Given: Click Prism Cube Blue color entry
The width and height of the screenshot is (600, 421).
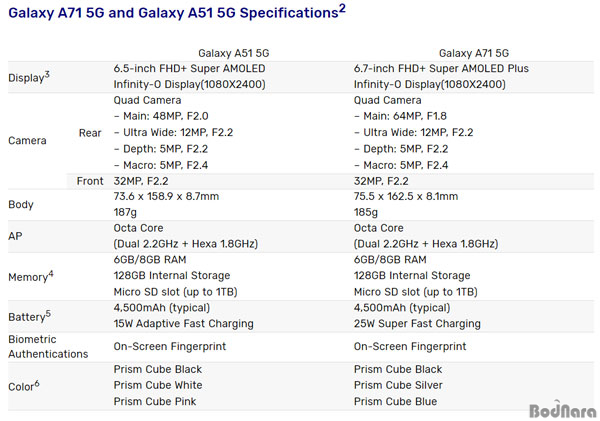Looking at the screenshot, I should click(x=395, y=401).
